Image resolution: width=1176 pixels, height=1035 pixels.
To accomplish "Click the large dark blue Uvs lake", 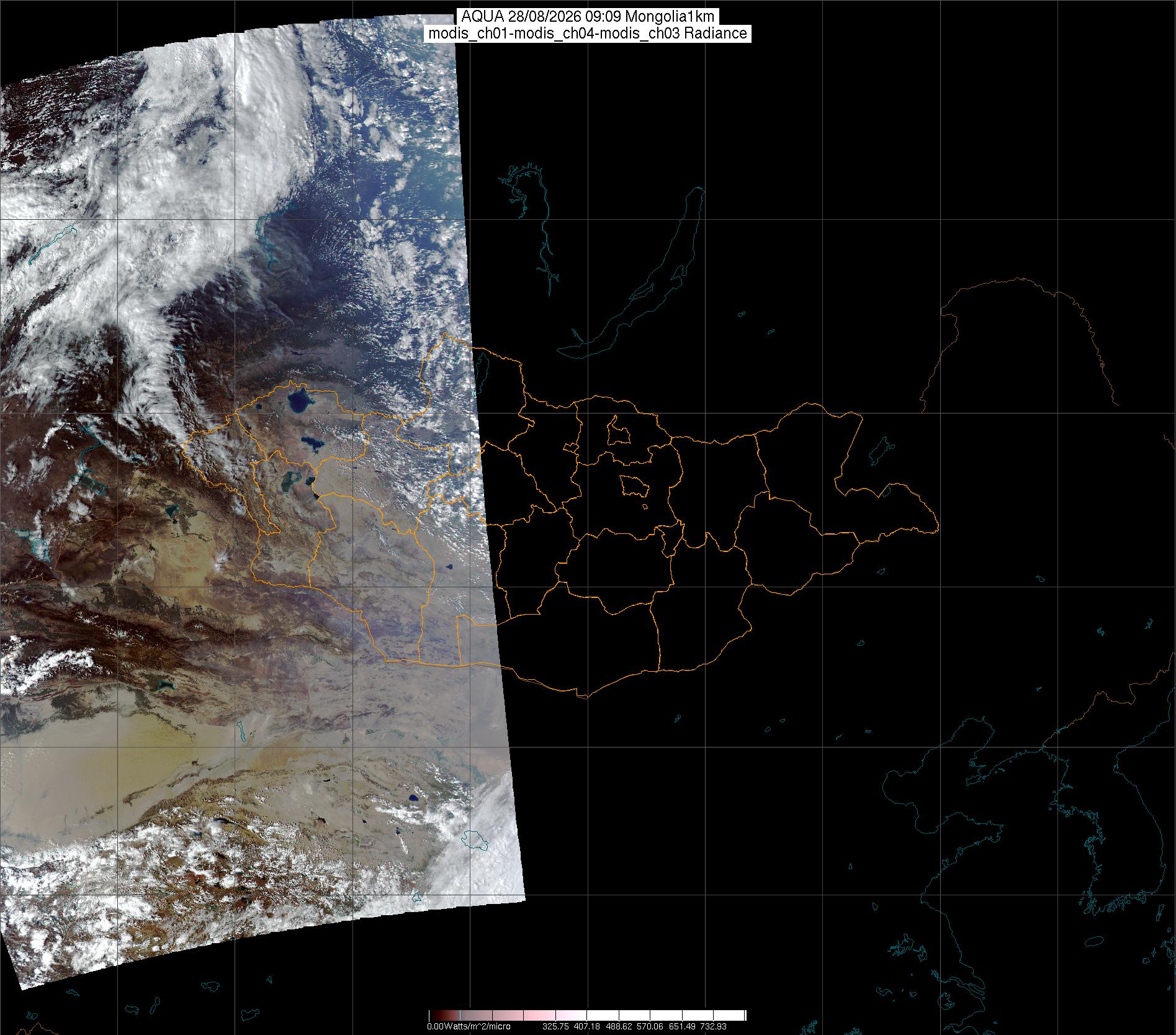I will [x=299, y=402].
